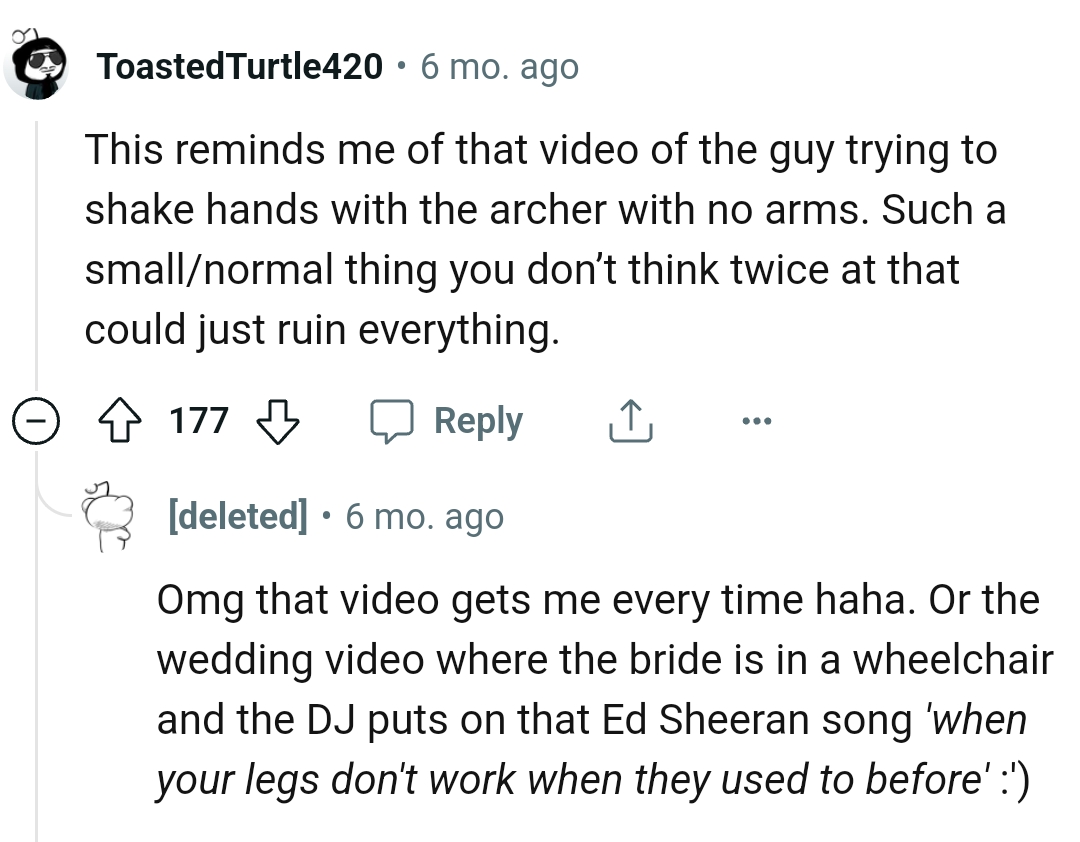Downvote ToastedTurtle420's comment
Image resolution: width=1080 pixels, height=842 pixels.
pos(280,421)
